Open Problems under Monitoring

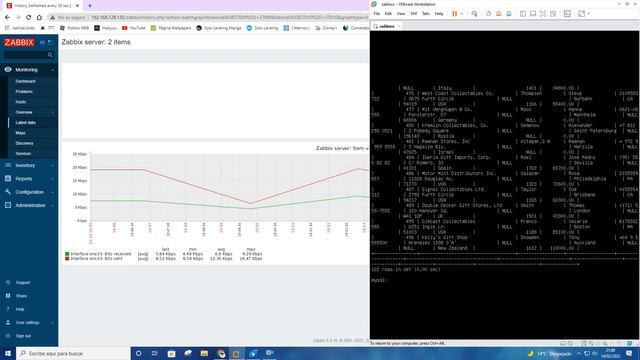(24, 91)
